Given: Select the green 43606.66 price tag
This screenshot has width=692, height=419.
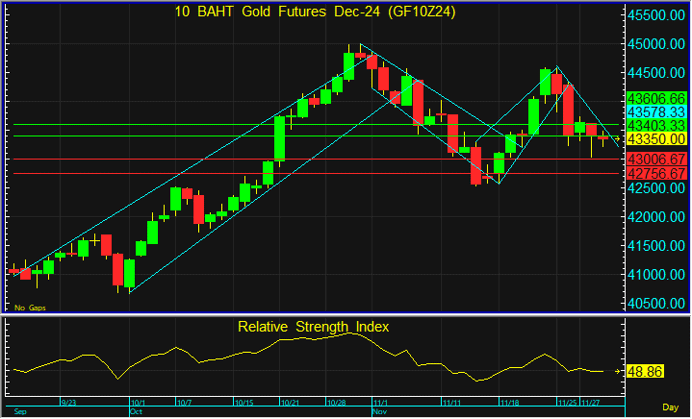Looking at the screenshot, I should click(655, 98).
